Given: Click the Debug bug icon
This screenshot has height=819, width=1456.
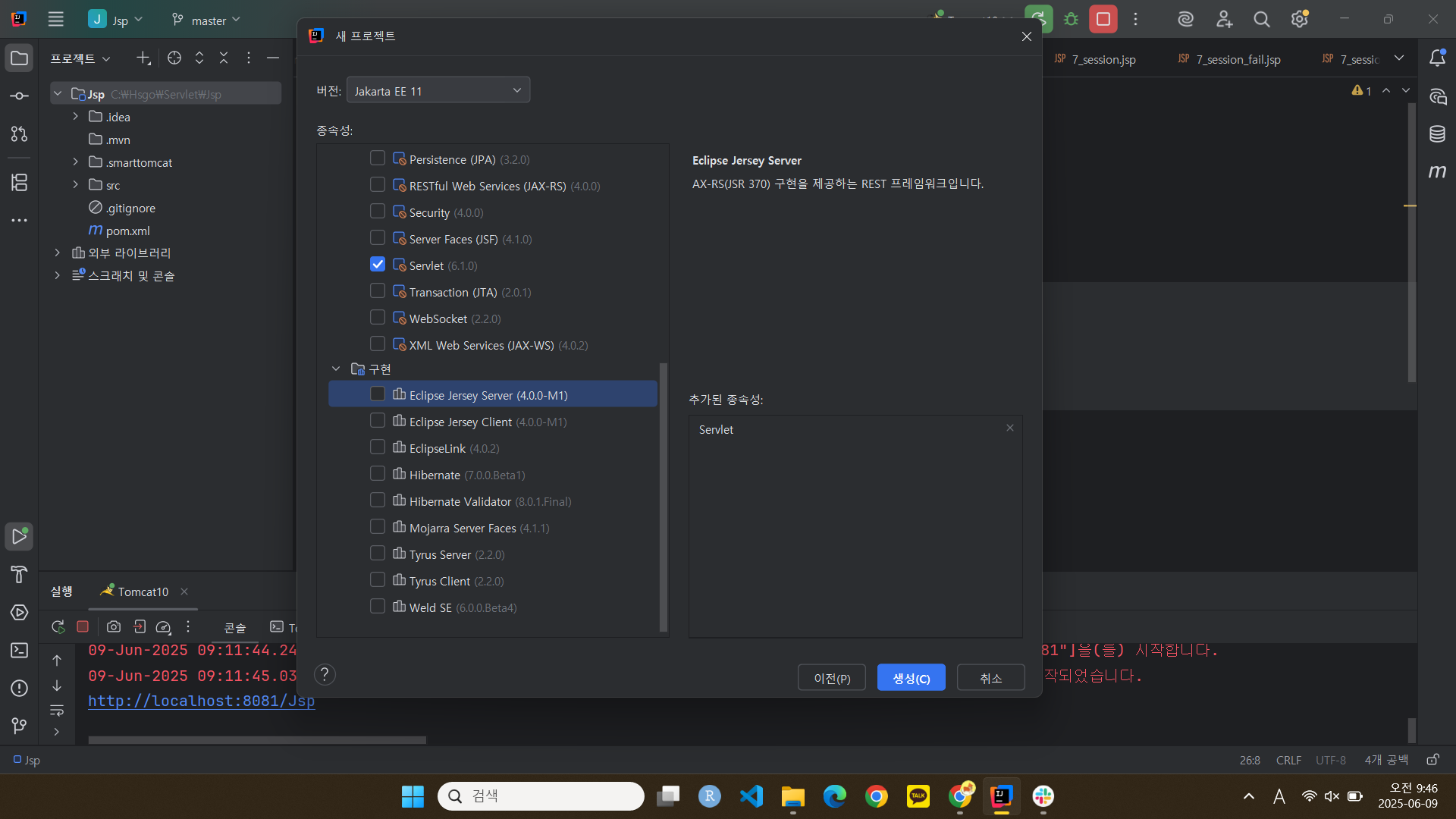Looking at the screenshot, I should coord(1071,19).
